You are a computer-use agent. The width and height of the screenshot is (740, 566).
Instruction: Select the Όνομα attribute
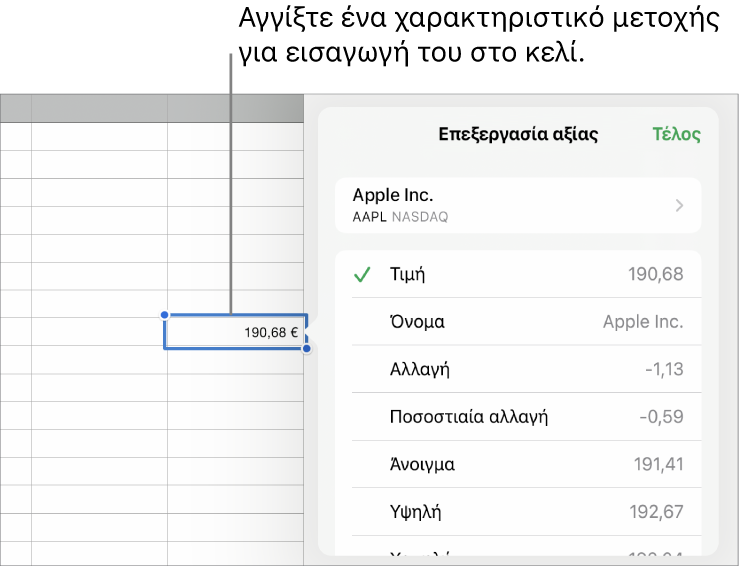coord(518,321)
